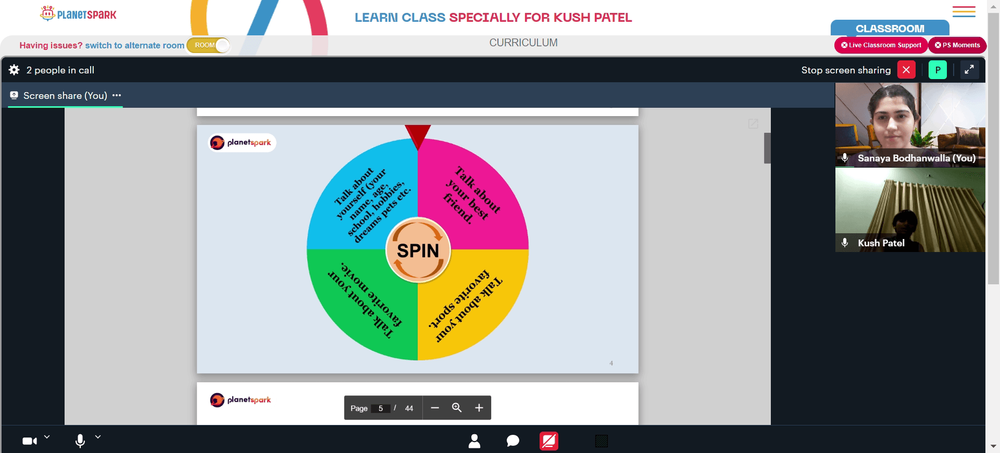The height and width of the screenshot is (453, 1000).
Task: Click the pop-out icon on the shared document
Action: (x=753, y=124)
